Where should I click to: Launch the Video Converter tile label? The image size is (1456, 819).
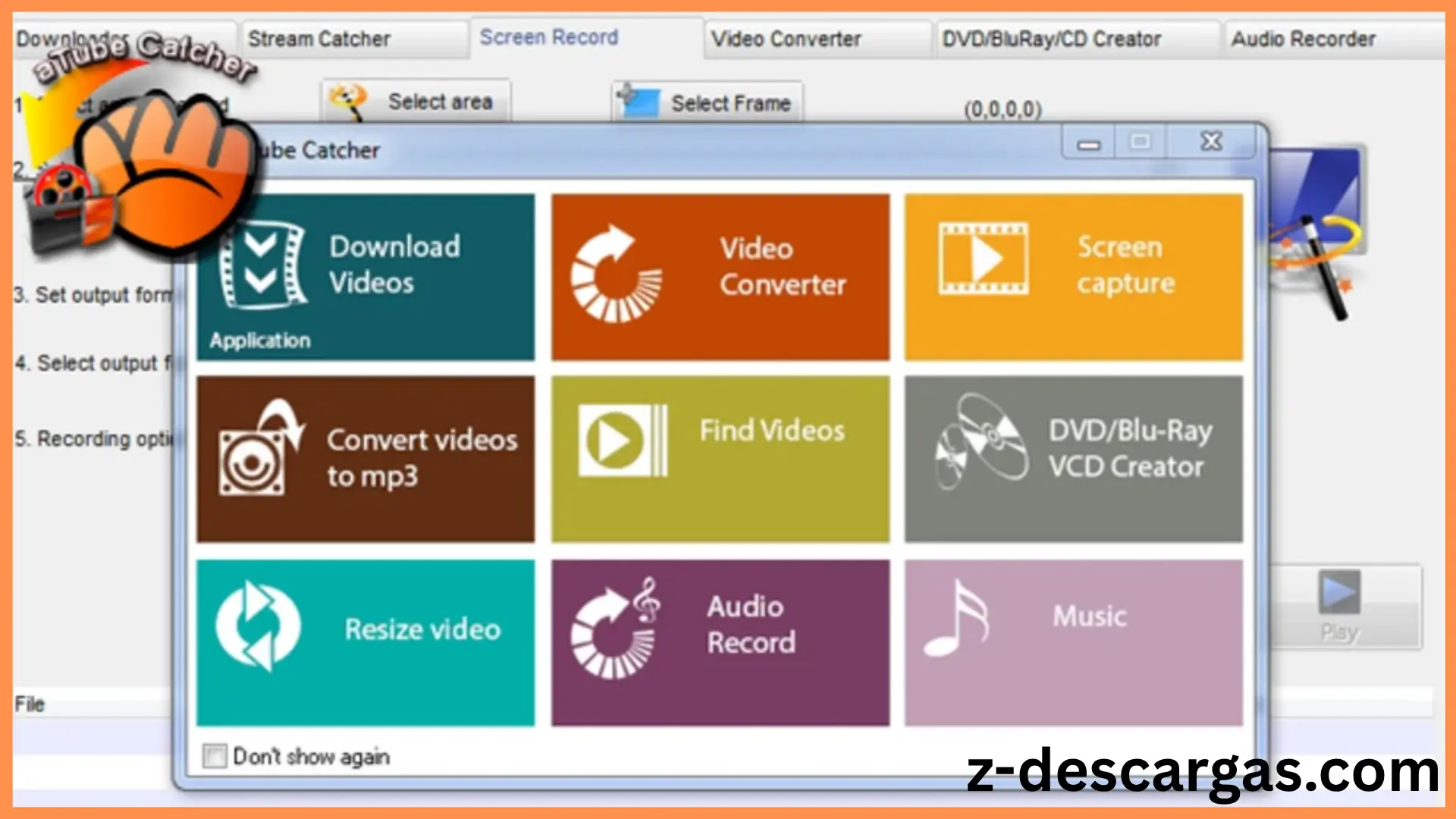pos(783,266)
